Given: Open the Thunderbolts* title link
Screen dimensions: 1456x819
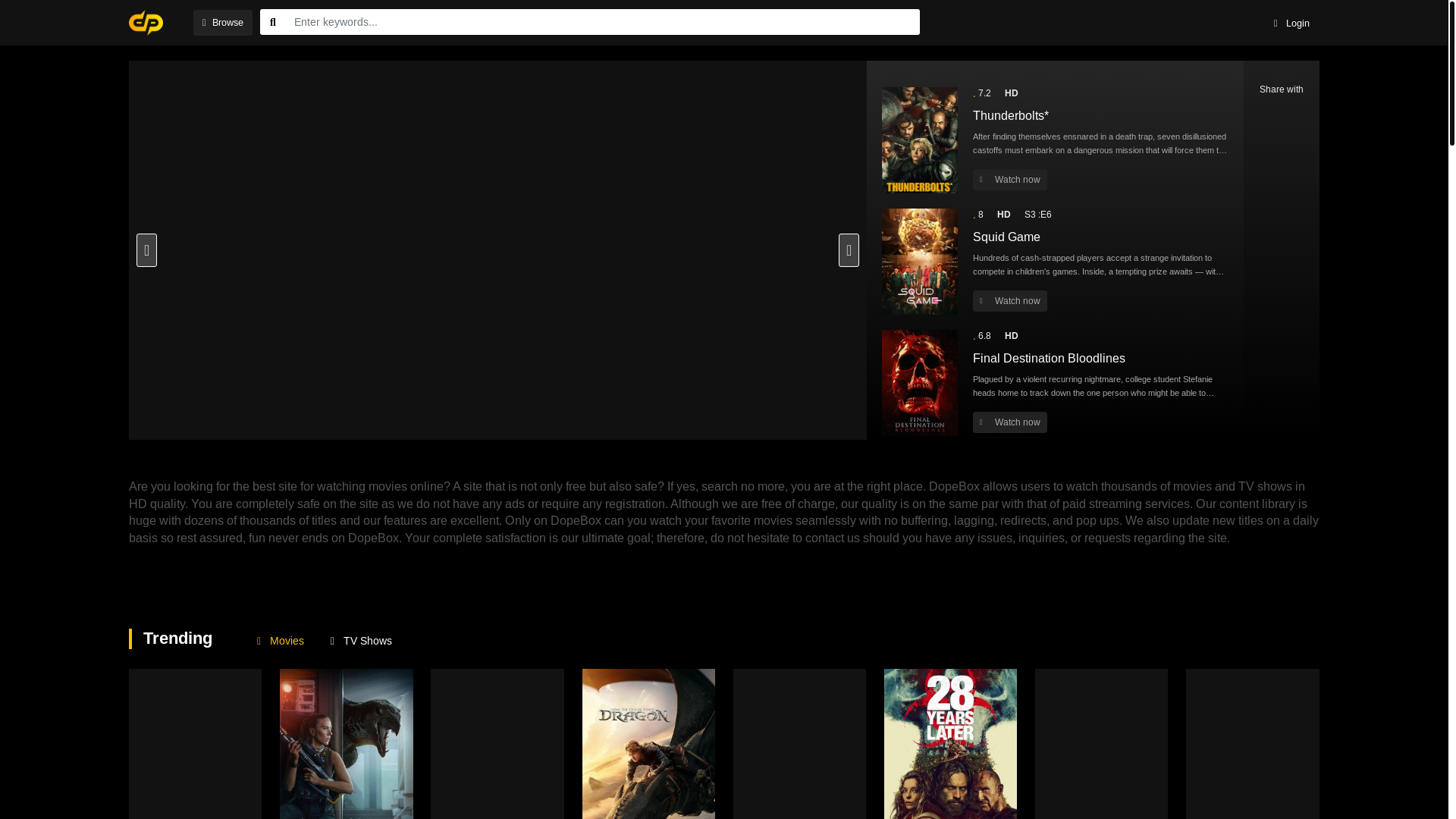Looking at the screenshot, I should (x=1010, y=115).
